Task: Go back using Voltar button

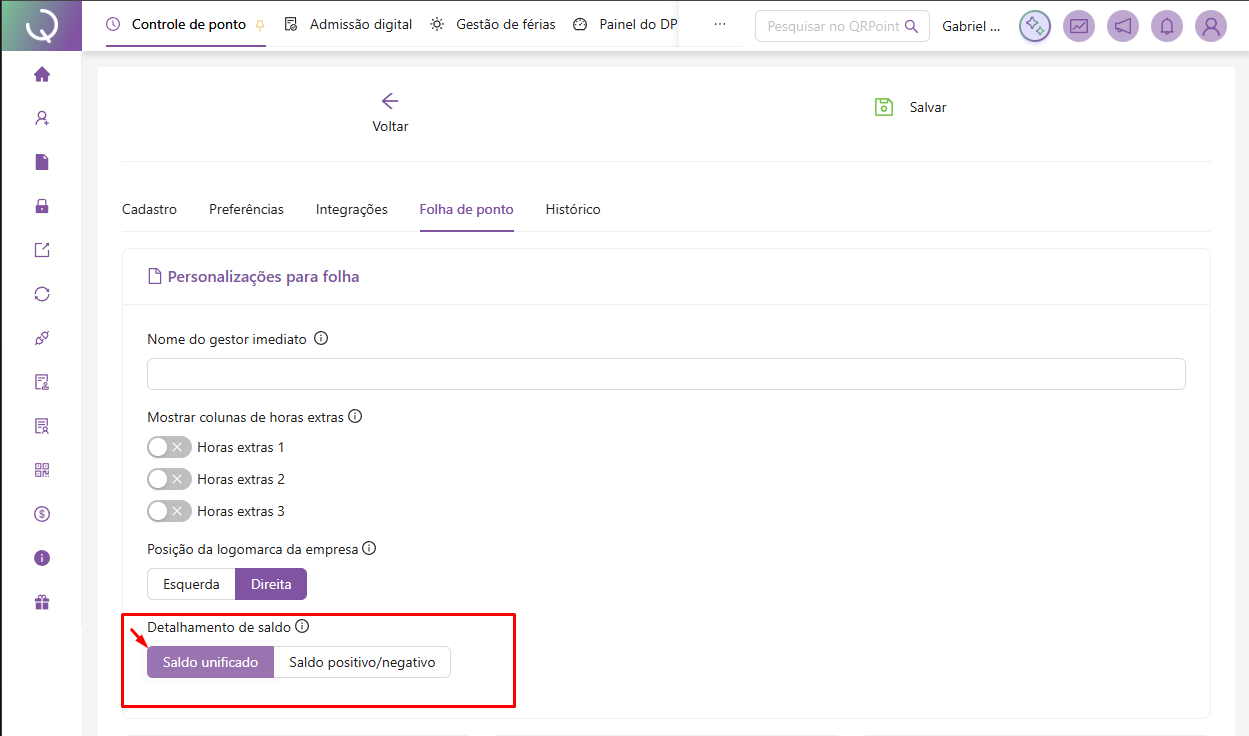Action: click(390, 112)
